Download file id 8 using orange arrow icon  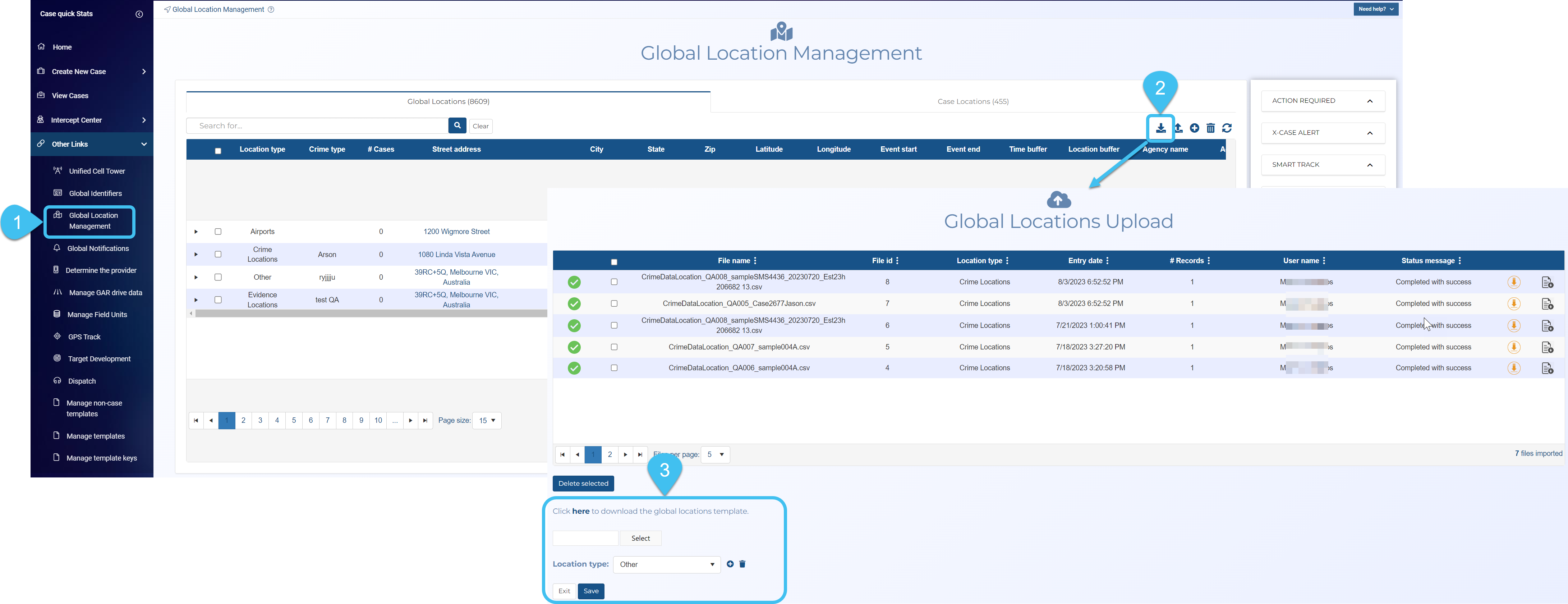pyautogui.click(x=1513, y=282)
